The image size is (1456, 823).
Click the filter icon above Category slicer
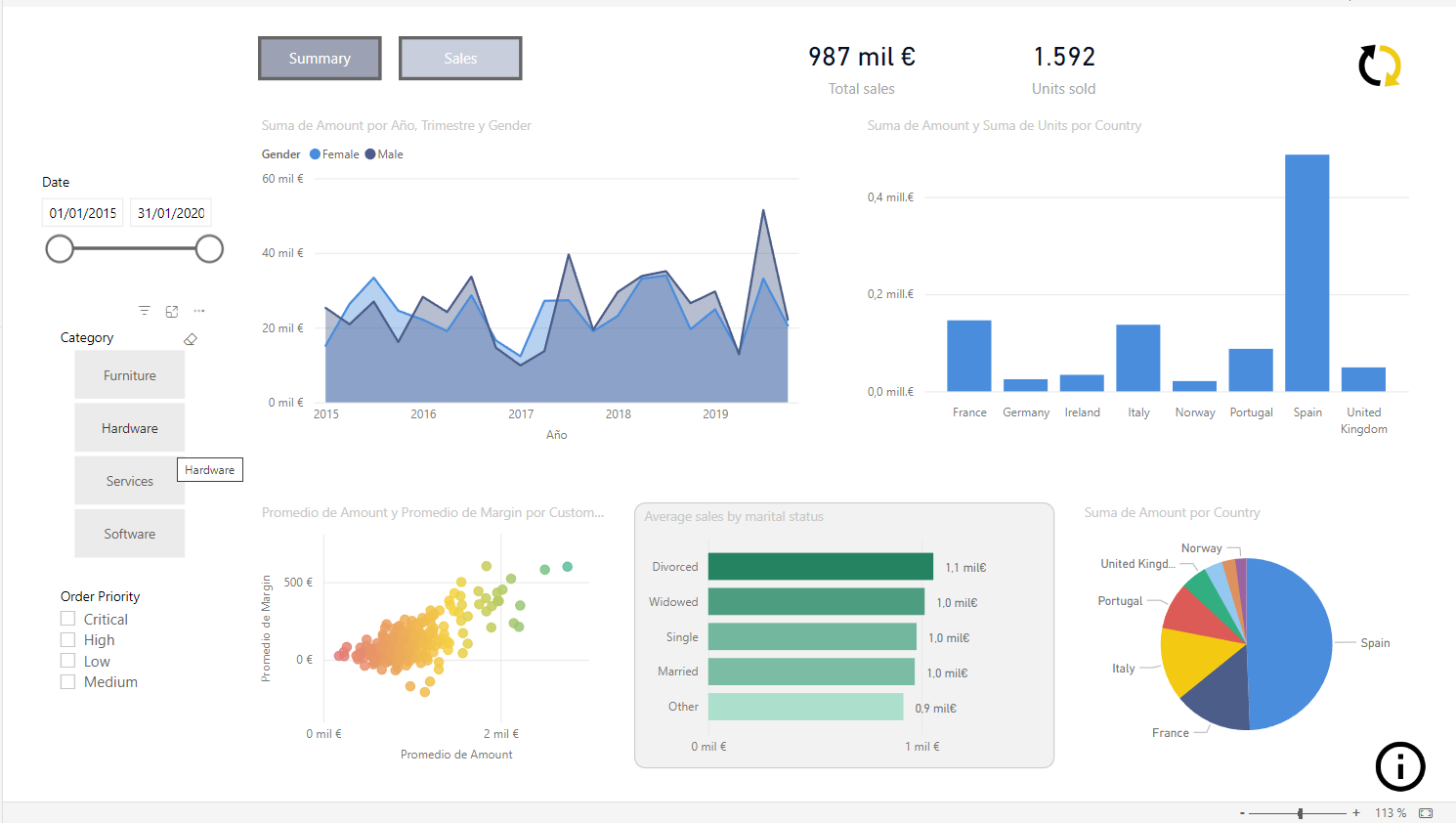[145, 311]
